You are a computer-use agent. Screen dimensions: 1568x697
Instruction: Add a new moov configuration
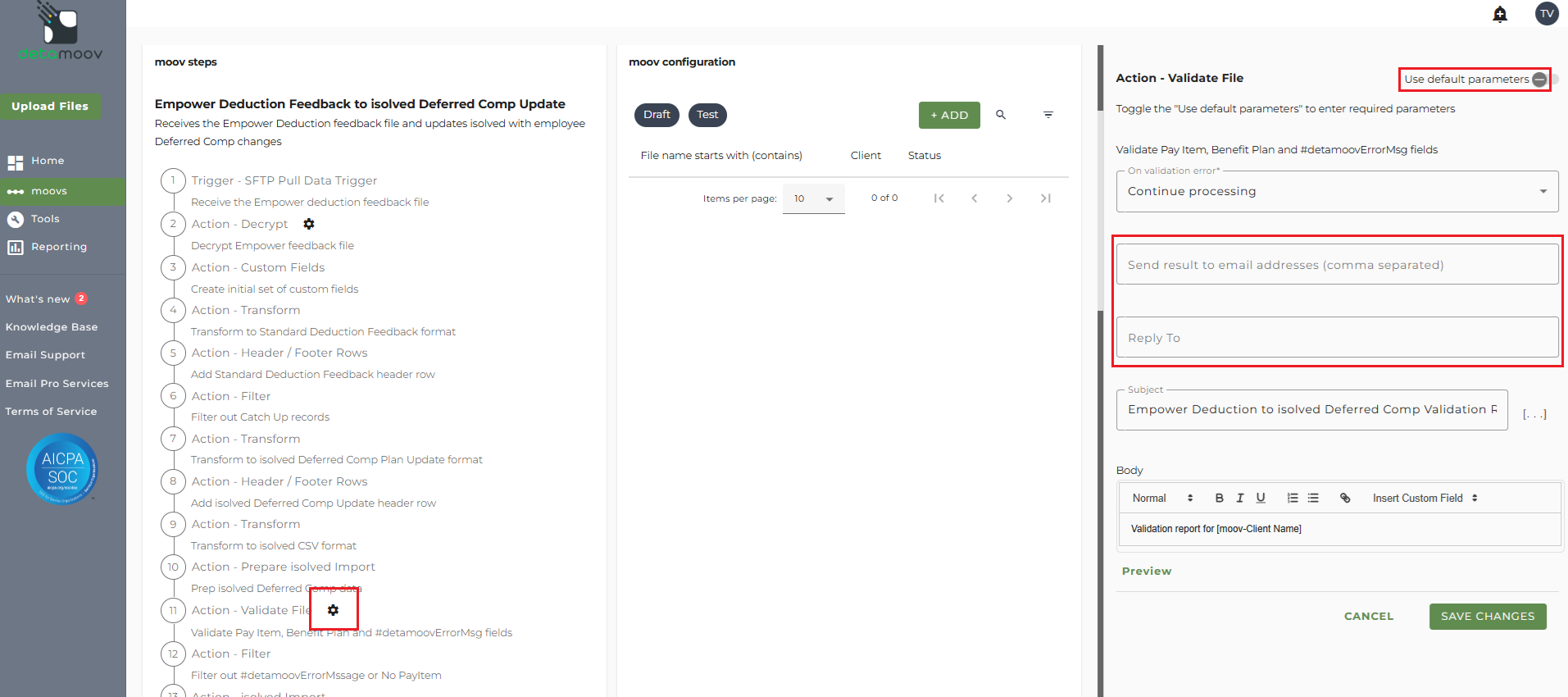(949, 115)
